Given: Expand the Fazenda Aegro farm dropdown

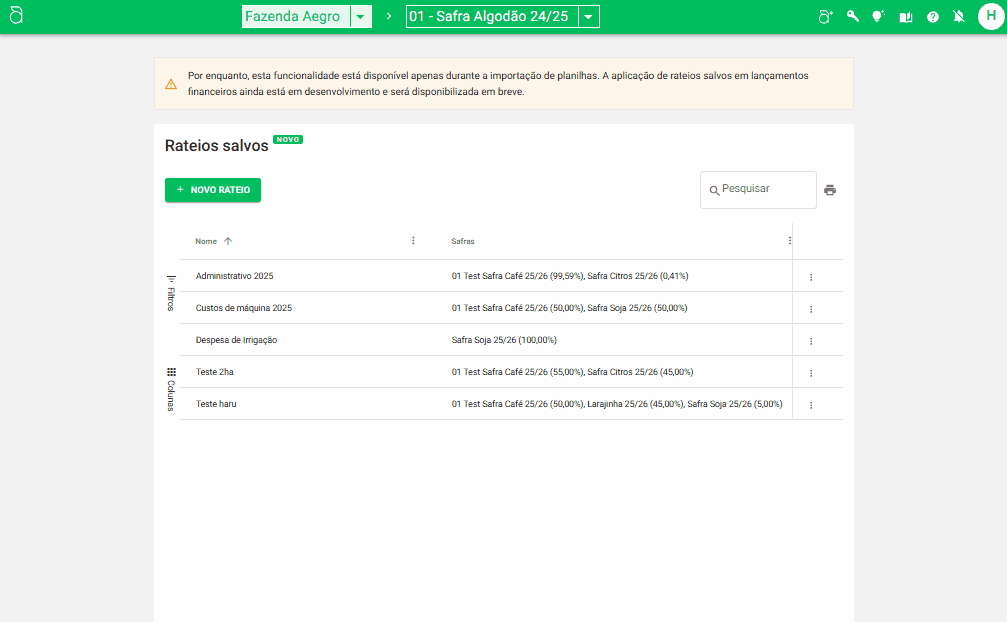Looking at the screenshot, I should coord(361,17).
